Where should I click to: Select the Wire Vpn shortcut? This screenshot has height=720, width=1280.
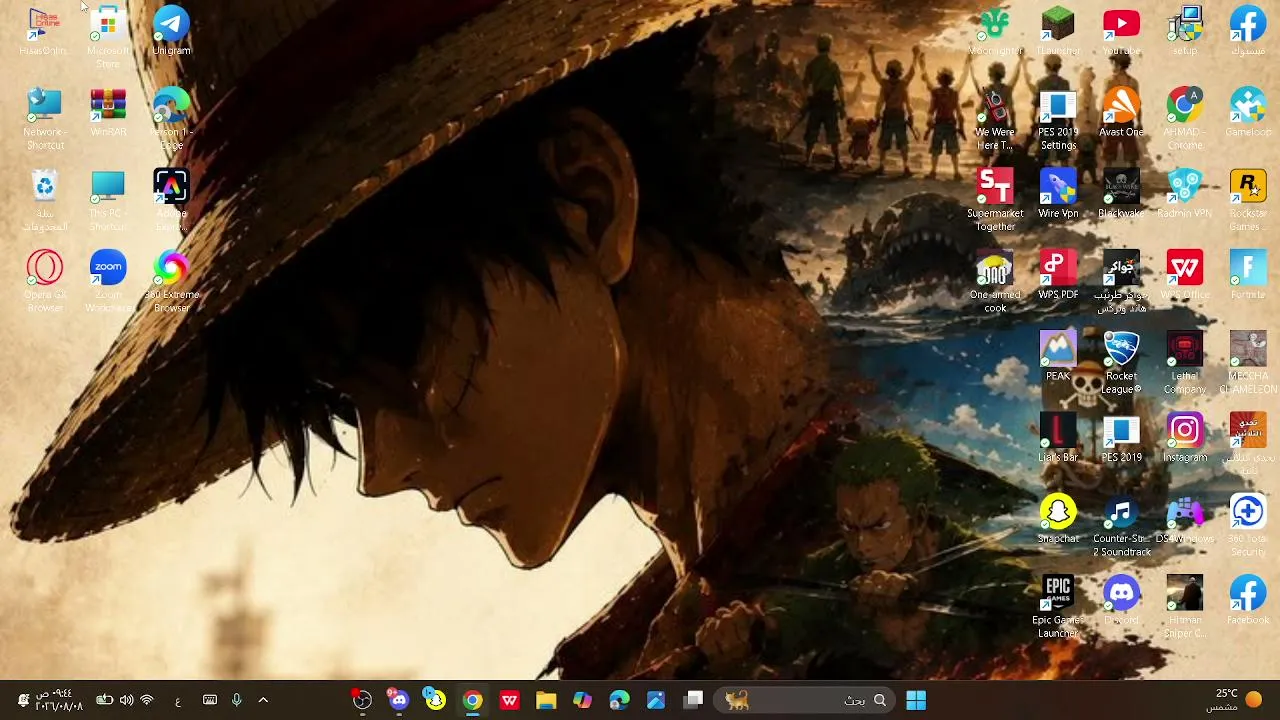pyautogui.click(x=1058, y=194)
